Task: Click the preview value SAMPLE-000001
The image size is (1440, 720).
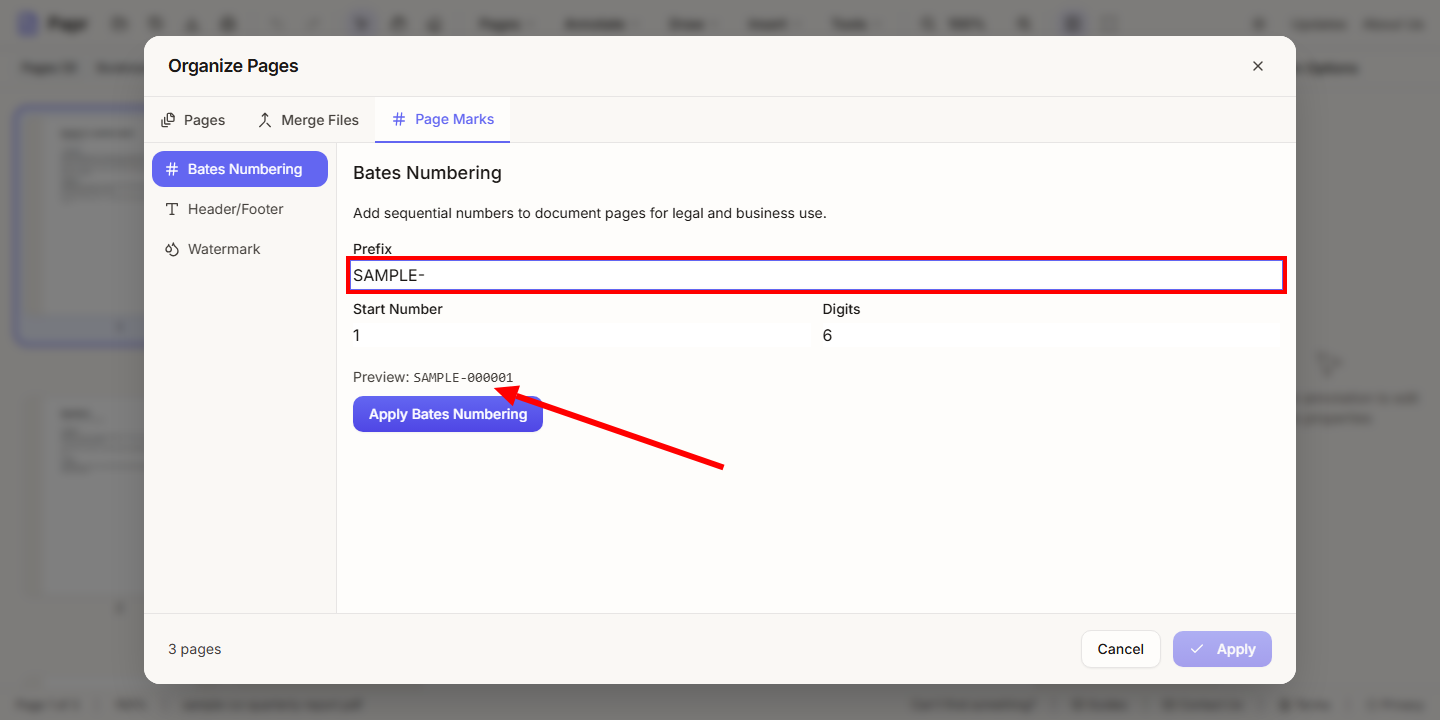Action: pos(463,378)
